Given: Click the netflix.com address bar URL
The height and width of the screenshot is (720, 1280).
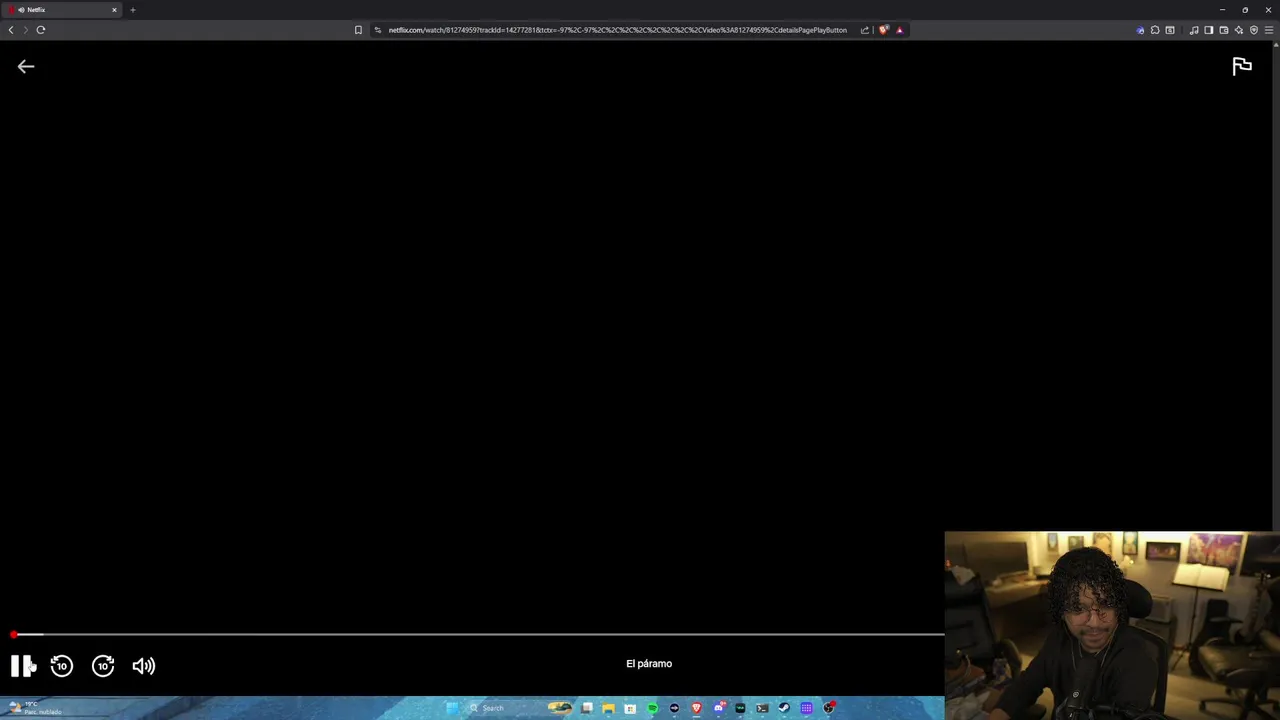Looking at the screenshot, I should [617, 30].
